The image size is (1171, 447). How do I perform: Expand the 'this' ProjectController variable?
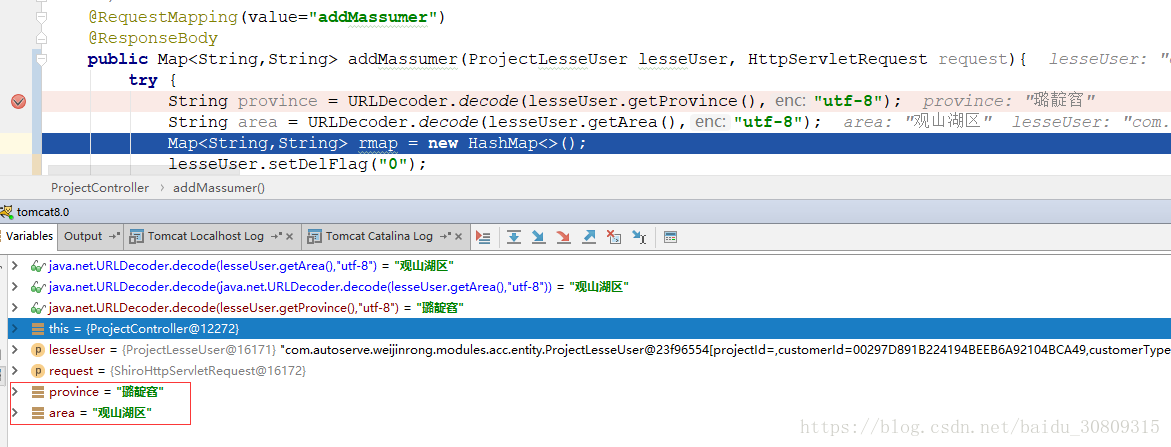click(x=13, y=329)
